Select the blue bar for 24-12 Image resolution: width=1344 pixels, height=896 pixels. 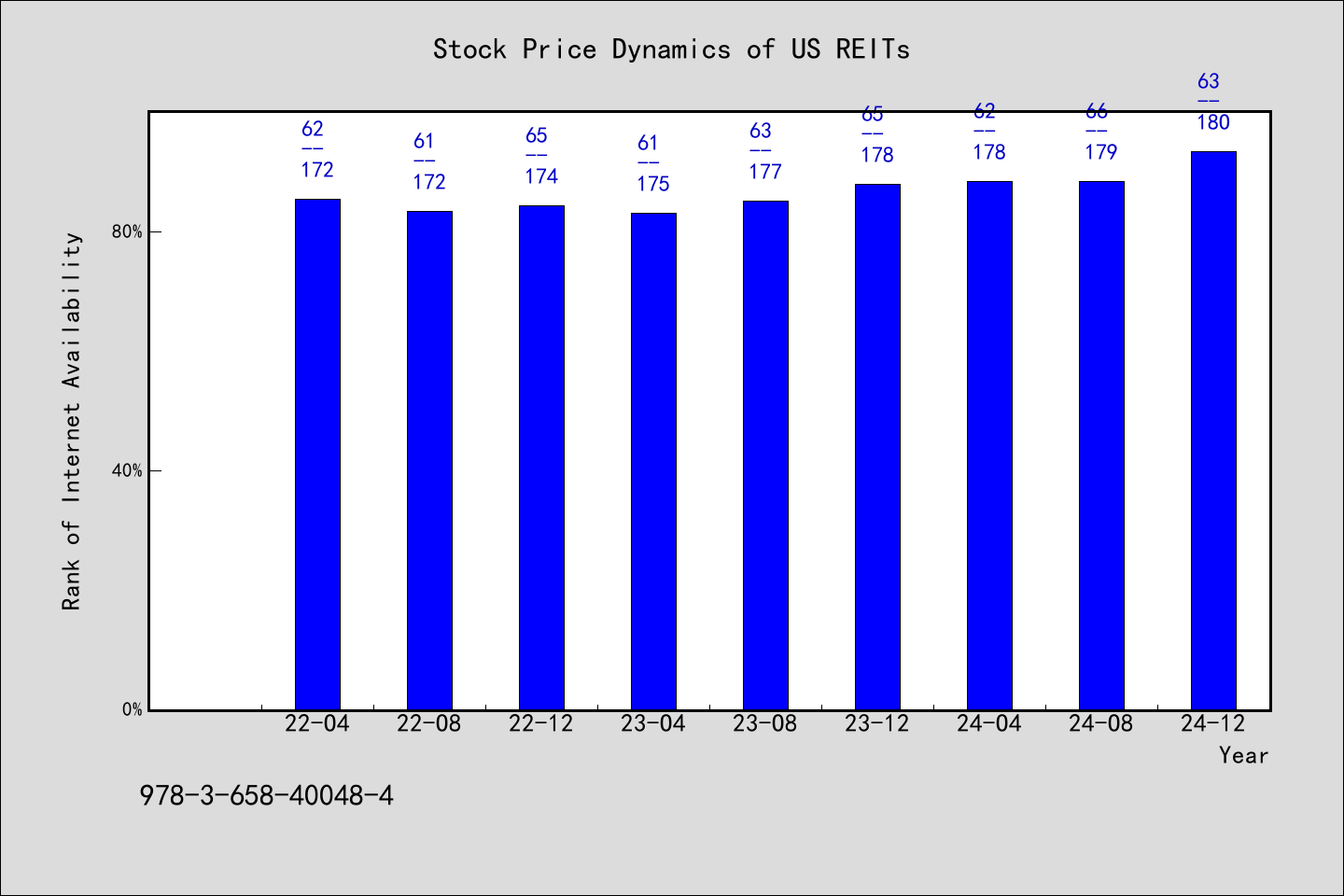(x=1213, y=430)
